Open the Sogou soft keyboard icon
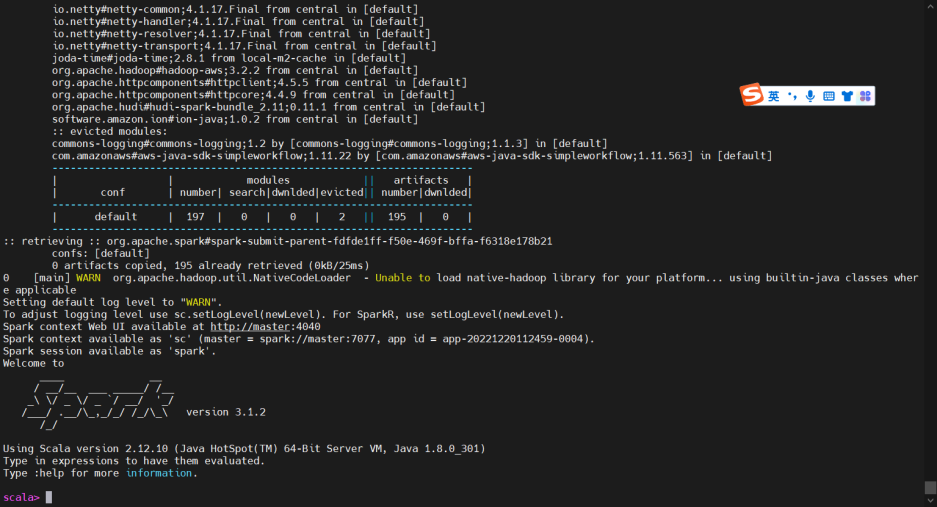The width and height of the screenshot is (937, 507). (x=829, y=96)
